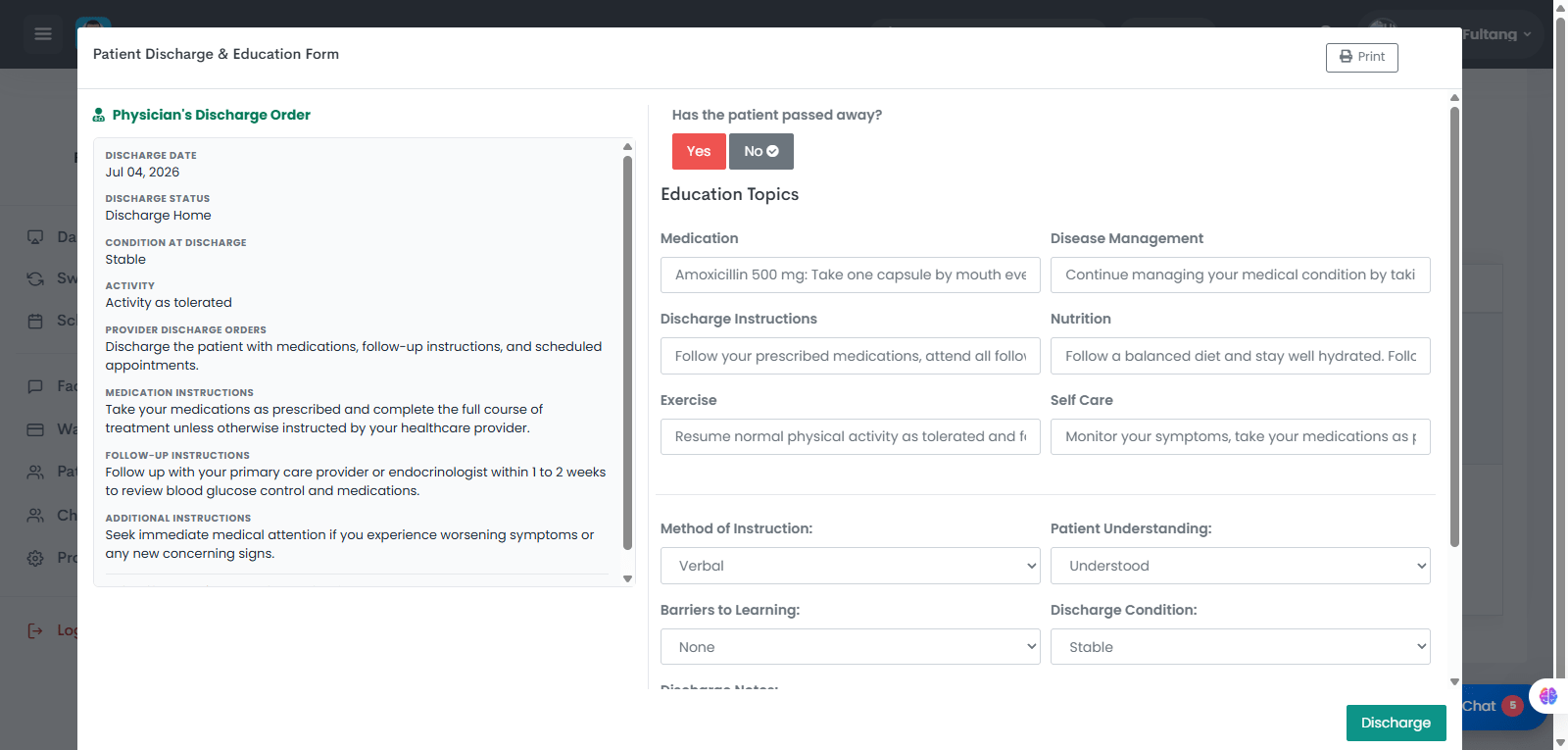Click the wallet card sidebar icon
1568x750 pixels.
click(x=35, y=429)
